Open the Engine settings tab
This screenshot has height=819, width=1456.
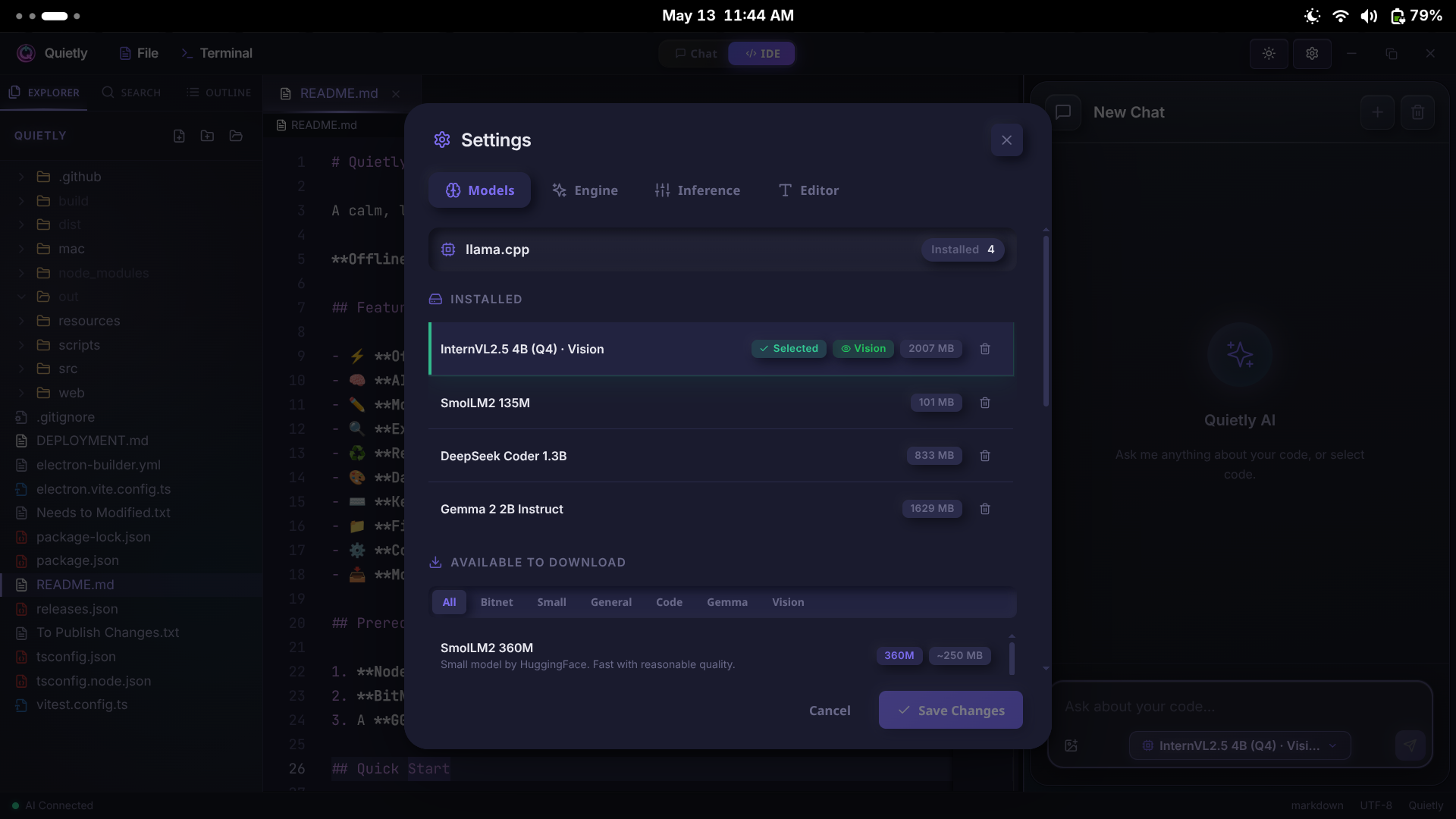pos(585,190)
